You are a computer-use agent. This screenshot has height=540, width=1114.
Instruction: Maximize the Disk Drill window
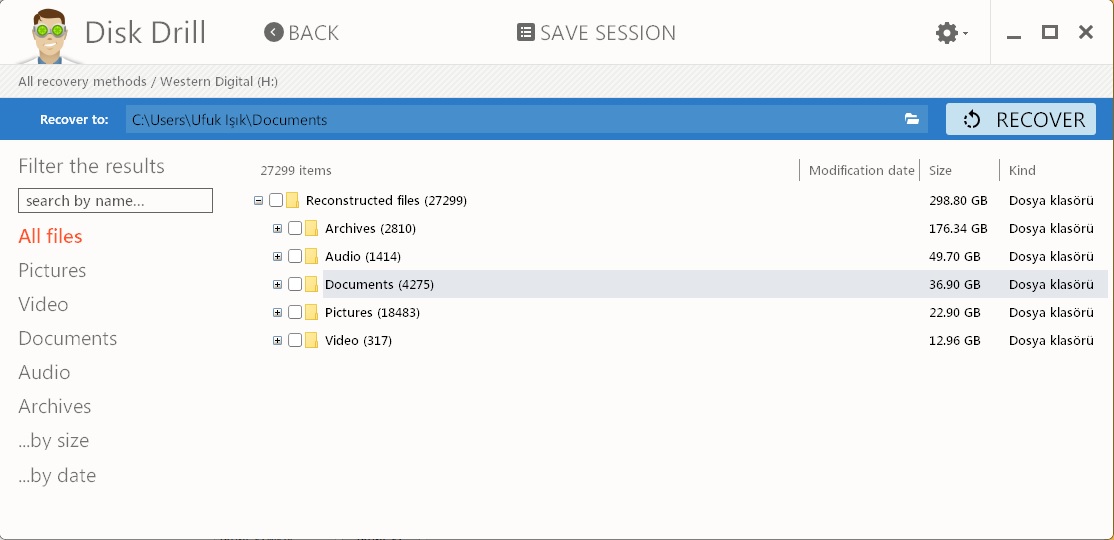pos(1049,32)
